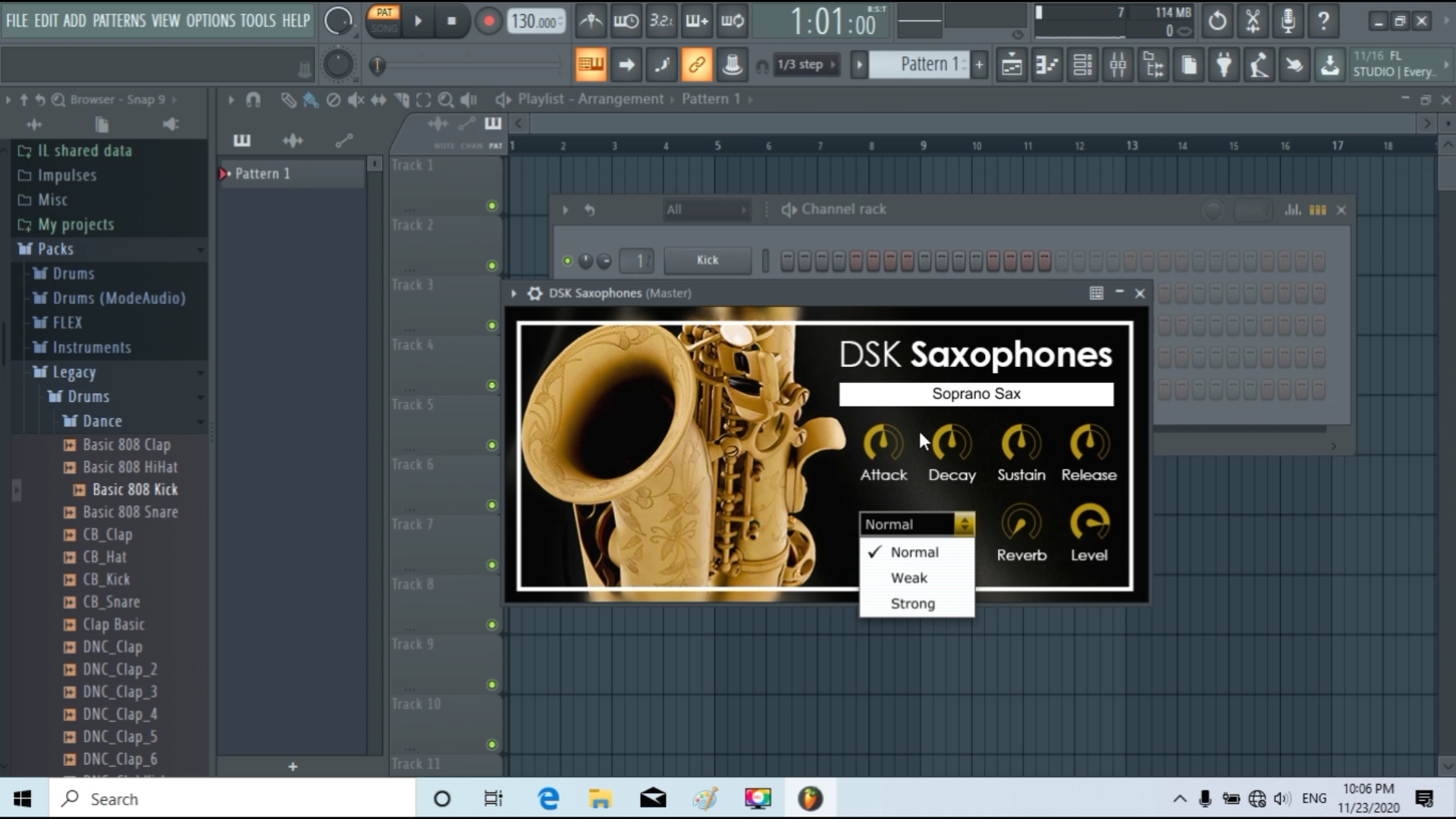Choose Strong in the velocity dropdown
This screenshot has height=819, width=1456.
click(912, 604)
